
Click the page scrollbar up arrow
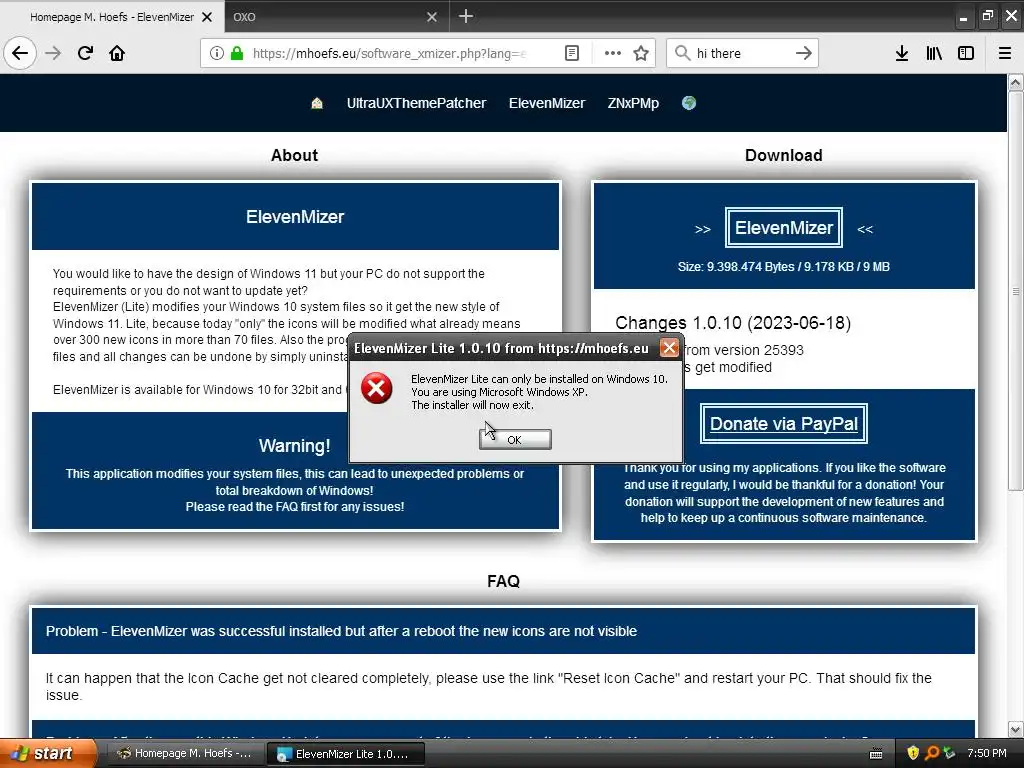point(1015,82)
